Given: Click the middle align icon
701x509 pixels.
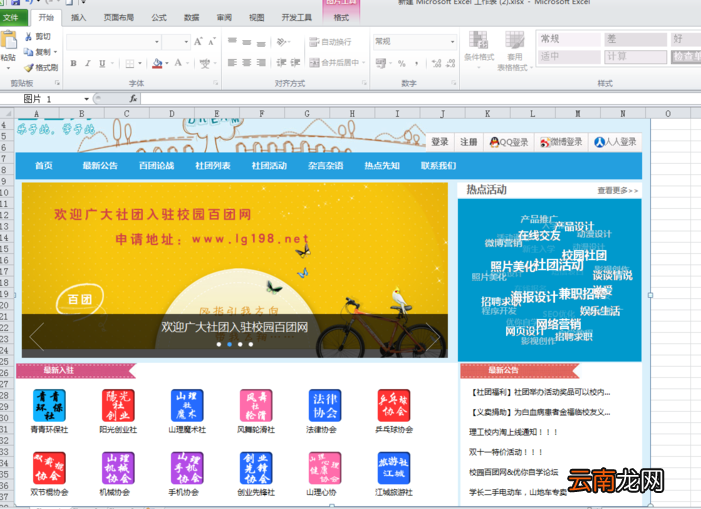Looking at the screenshot, I should [247, 42].
